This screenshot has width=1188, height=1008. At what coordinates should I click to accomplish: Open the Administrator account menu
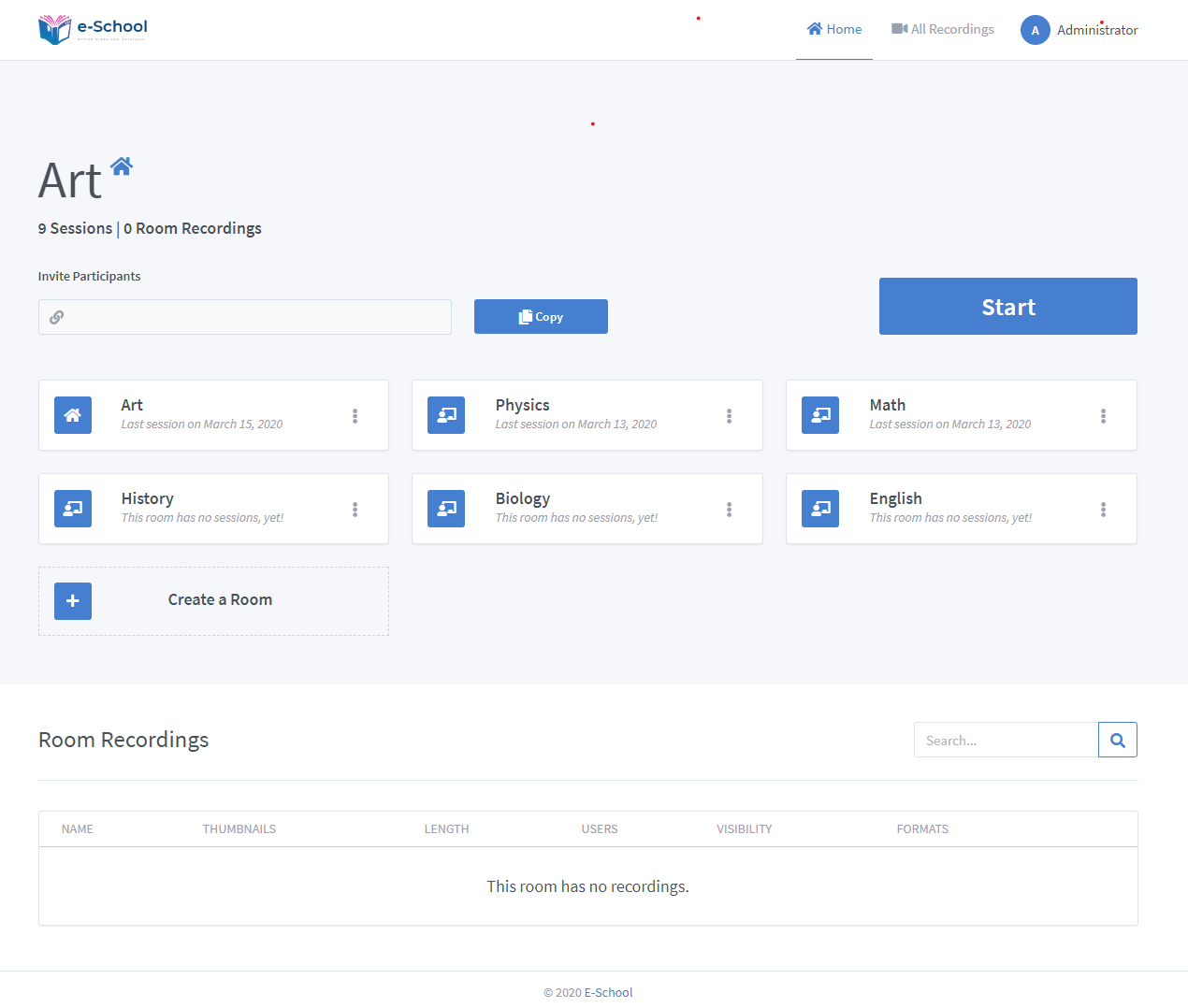(1079, 30)
